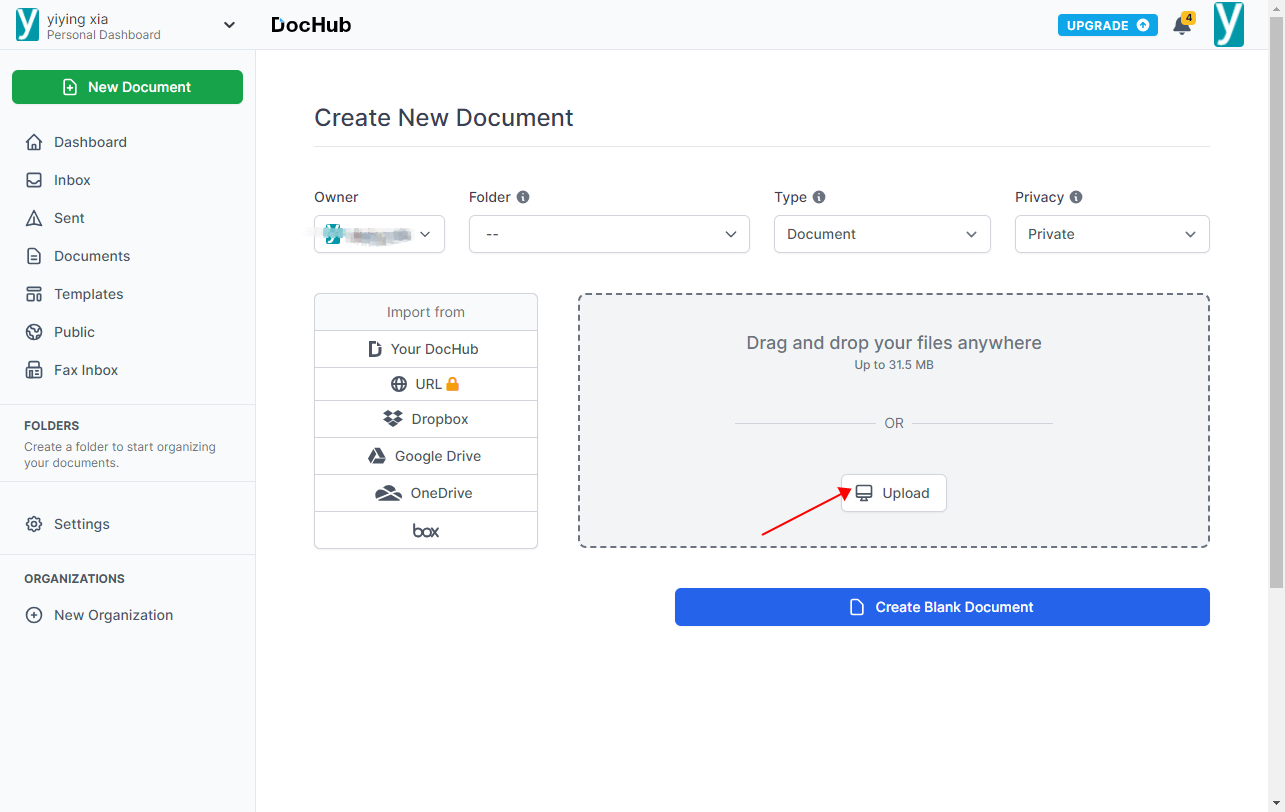Click the green New Document button
Screen dimensions: 1285x812
pyautogui.click(x=127, y=87)
